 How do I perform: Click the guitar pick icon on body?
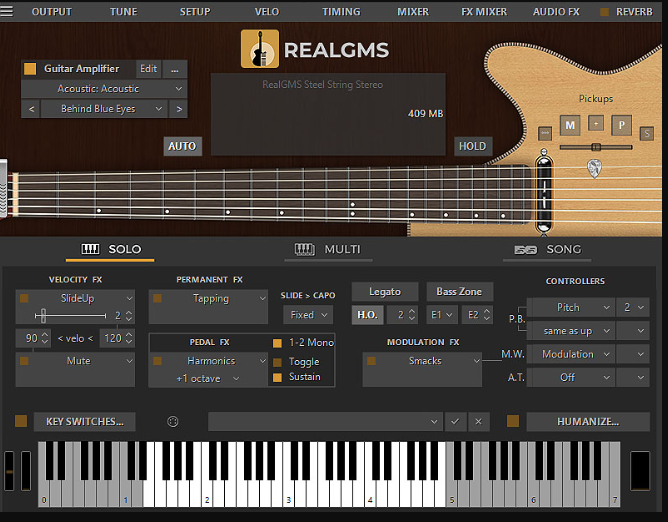[594, 168]
